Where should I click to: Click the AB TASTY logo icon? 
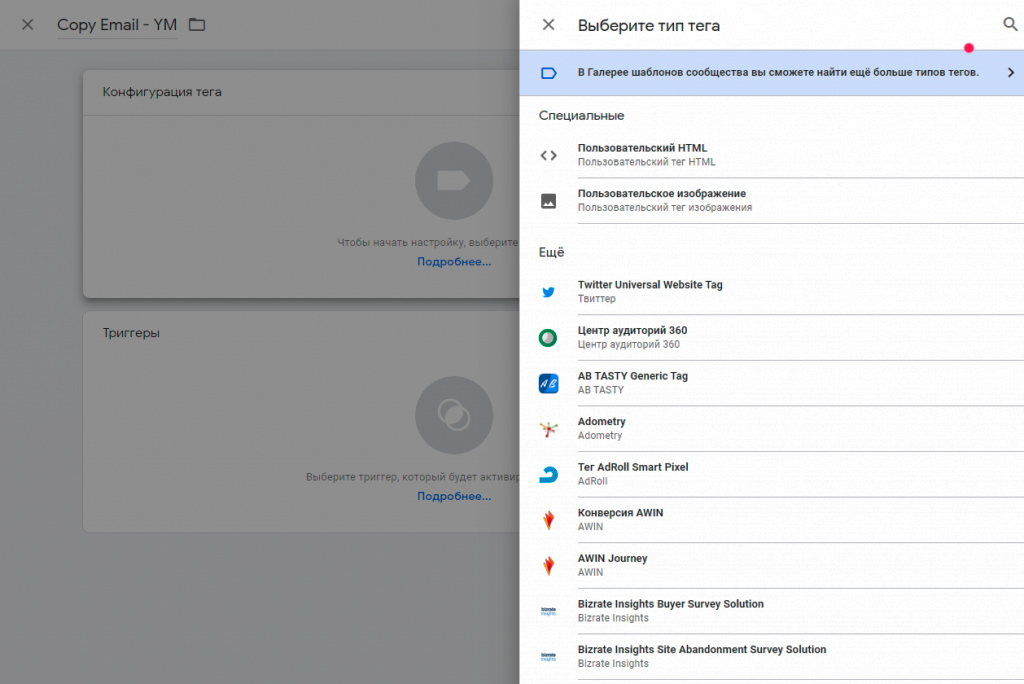pyautogui.click(x=549, y=383)
